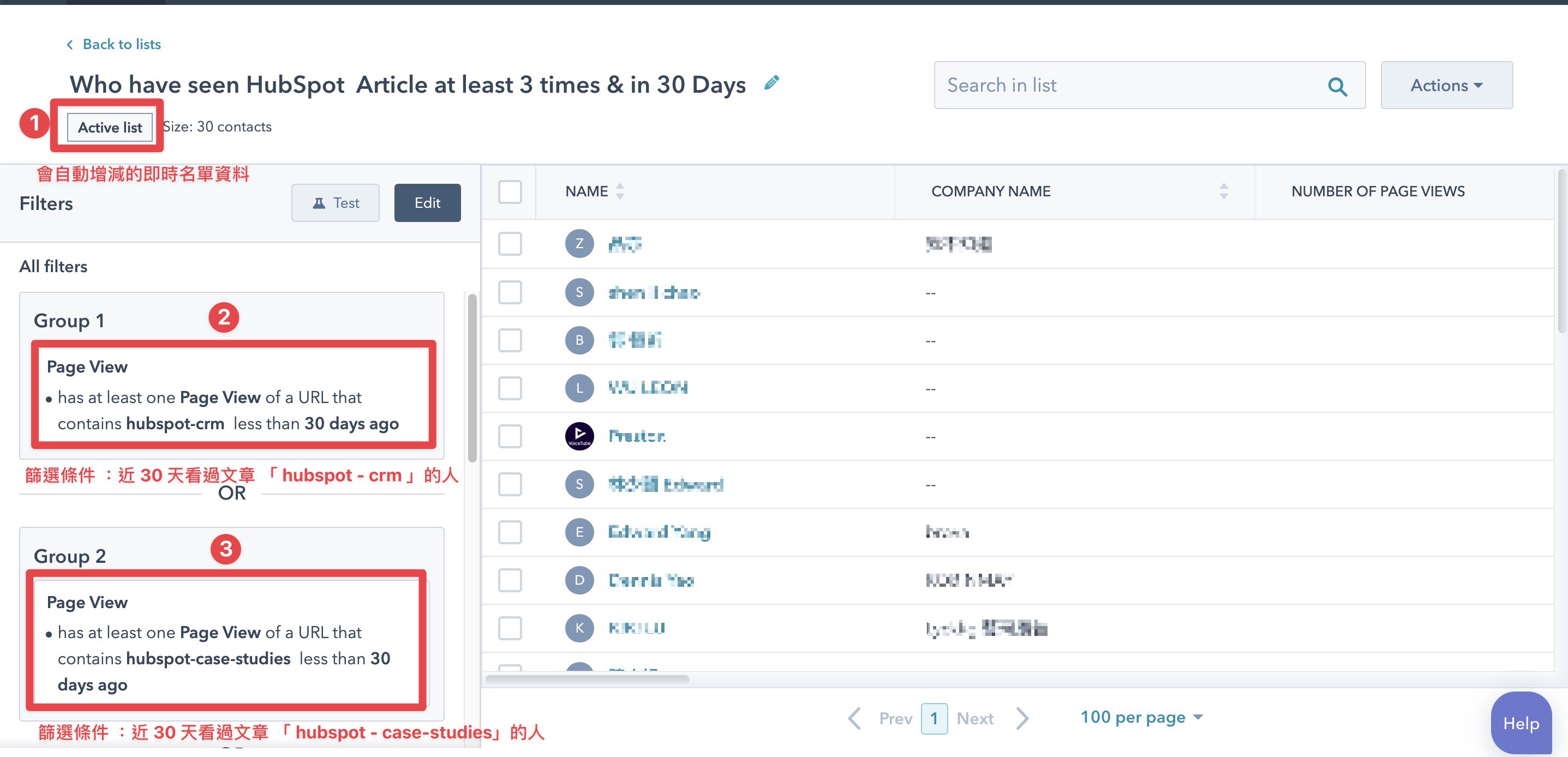Click the Edit filters button
Screen dimensions: 1568x757
[x=428, y=201]
